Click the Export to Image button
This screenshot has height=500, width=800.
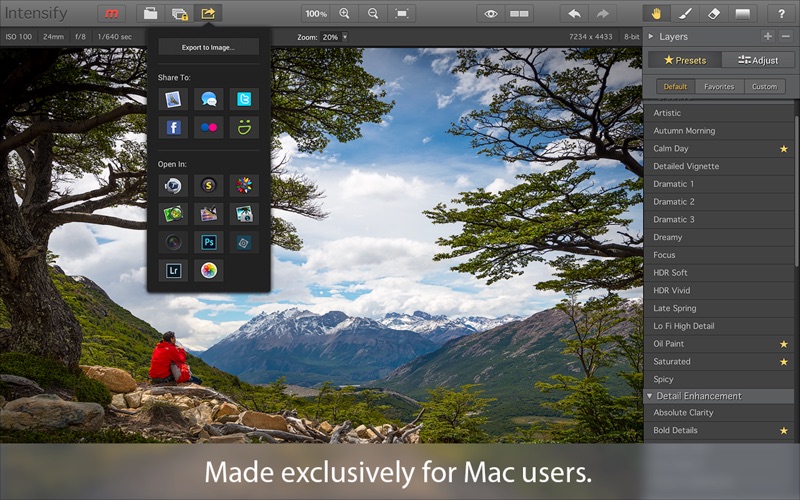208,47
